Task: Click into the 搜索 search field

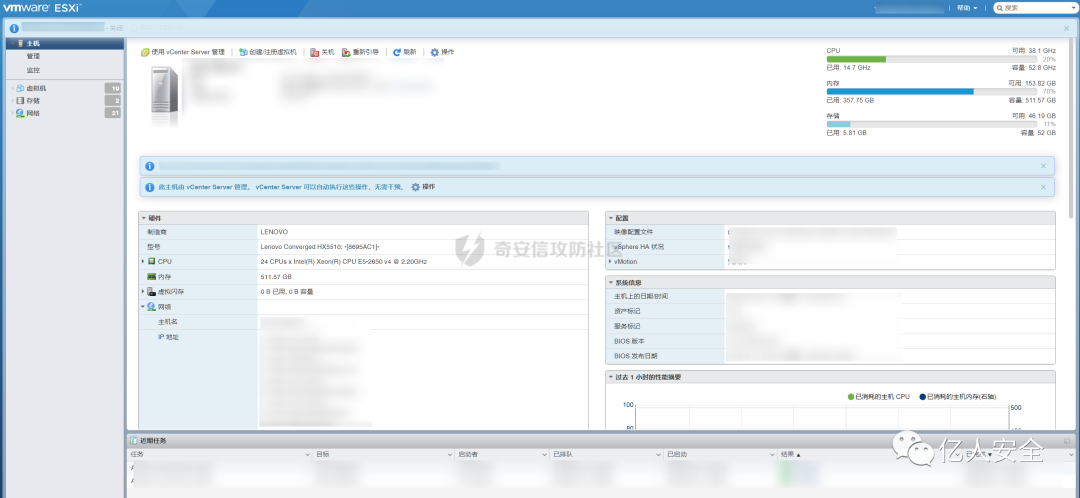Action: (x=1037, y=8)
